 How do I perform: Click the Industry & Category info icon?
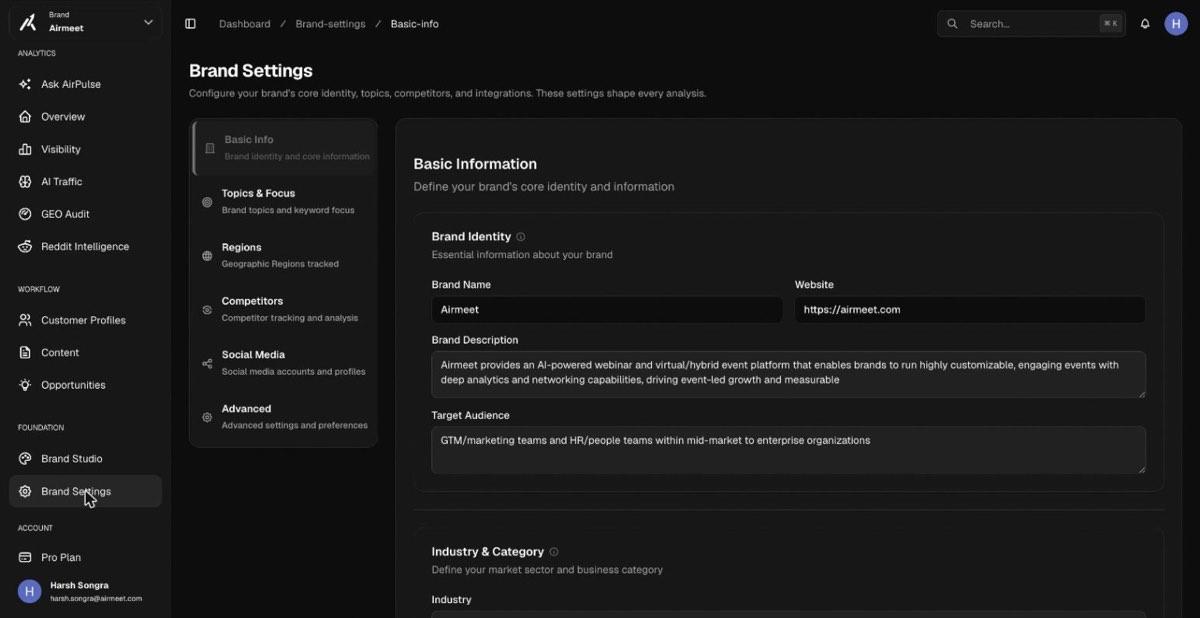click(554, 552)
